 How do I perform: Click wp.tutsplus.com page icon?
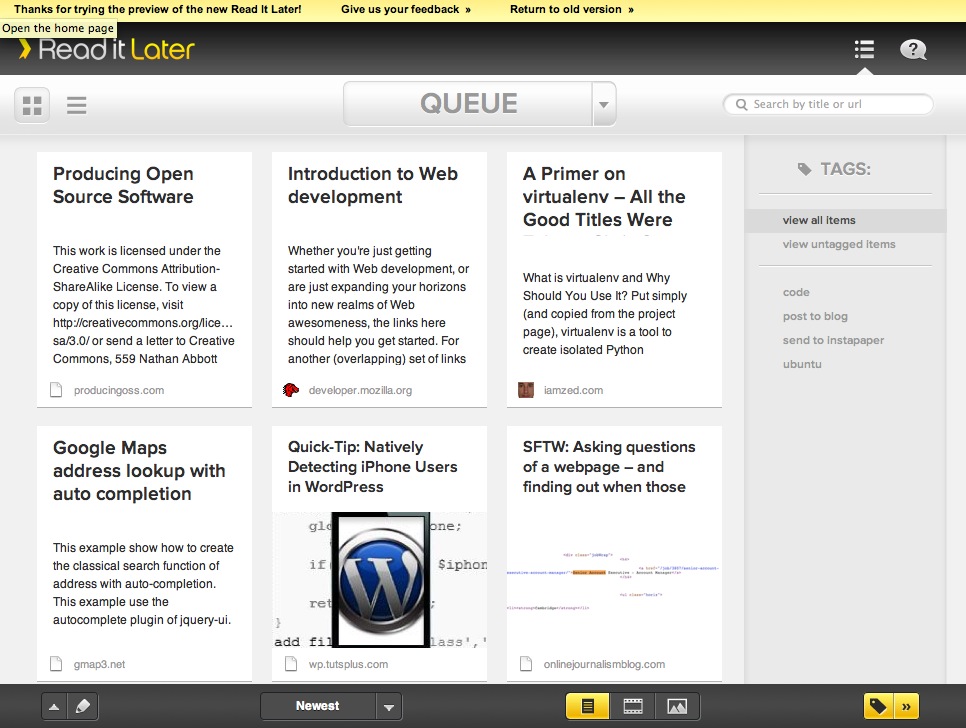click(x=291, y=664)
